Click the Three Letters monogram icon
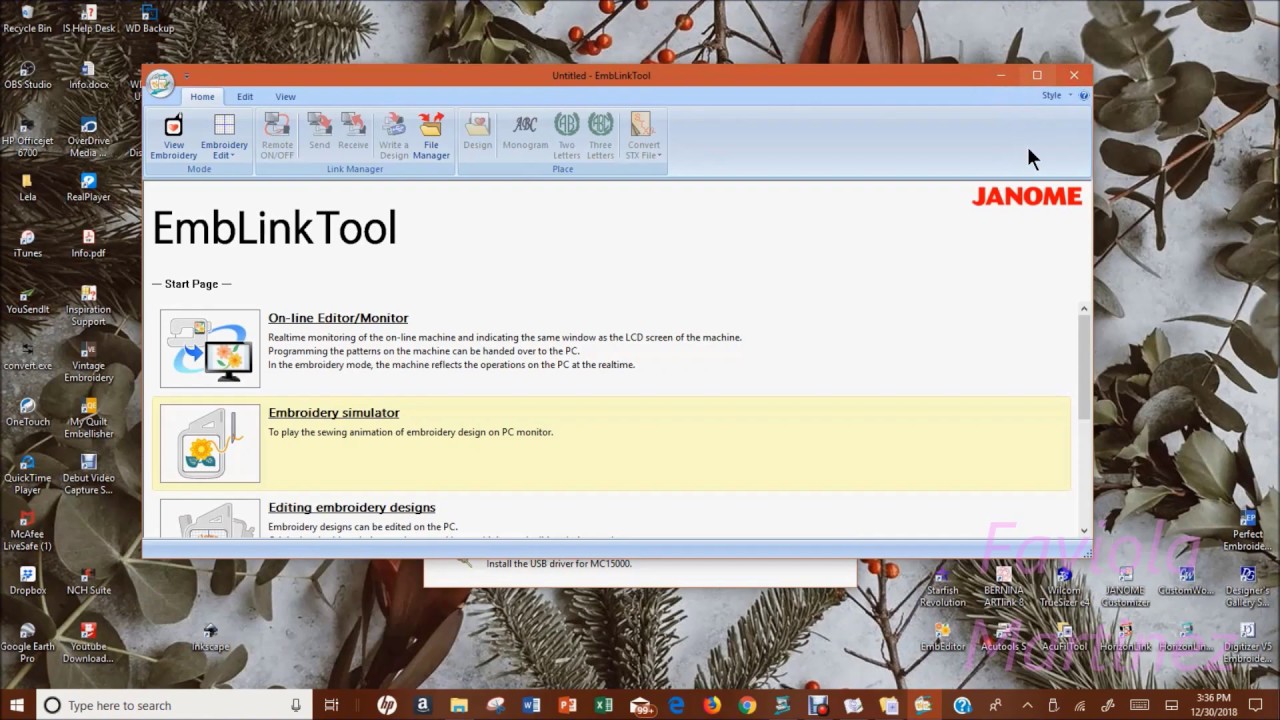Image resolution: width=1280 pixels, height=720 pixels. 600,136
